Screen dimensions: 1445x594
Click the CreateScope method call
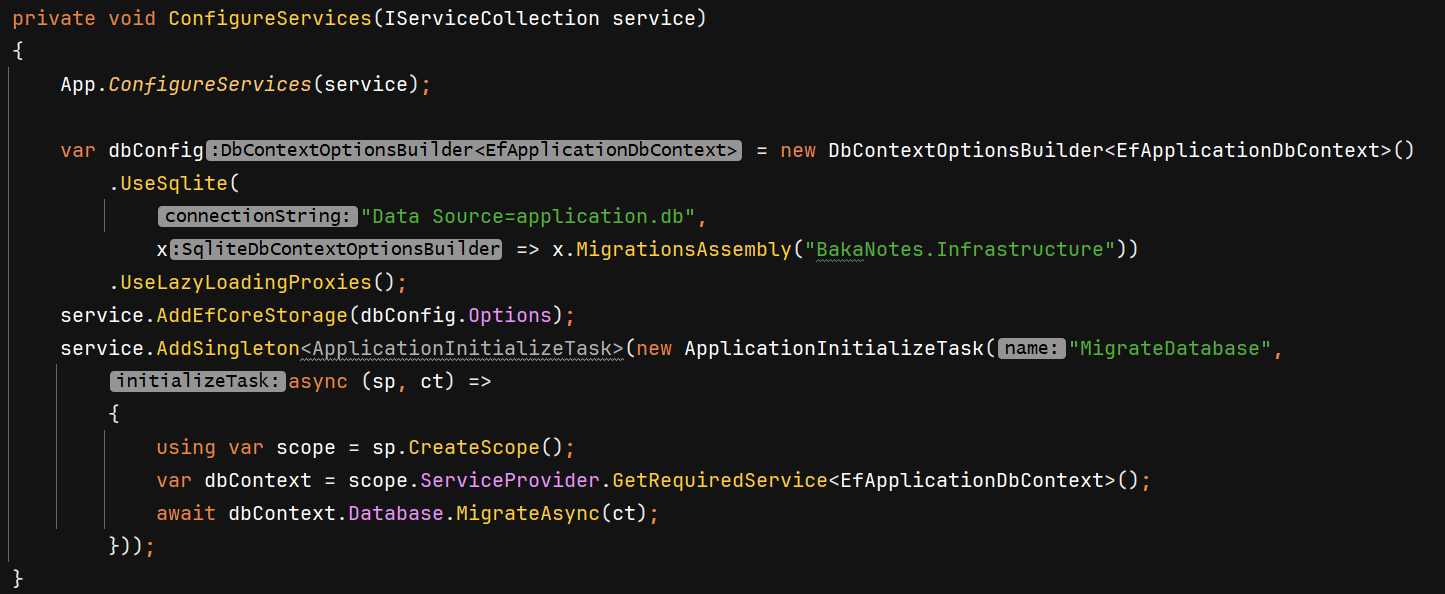pos(474,447)
